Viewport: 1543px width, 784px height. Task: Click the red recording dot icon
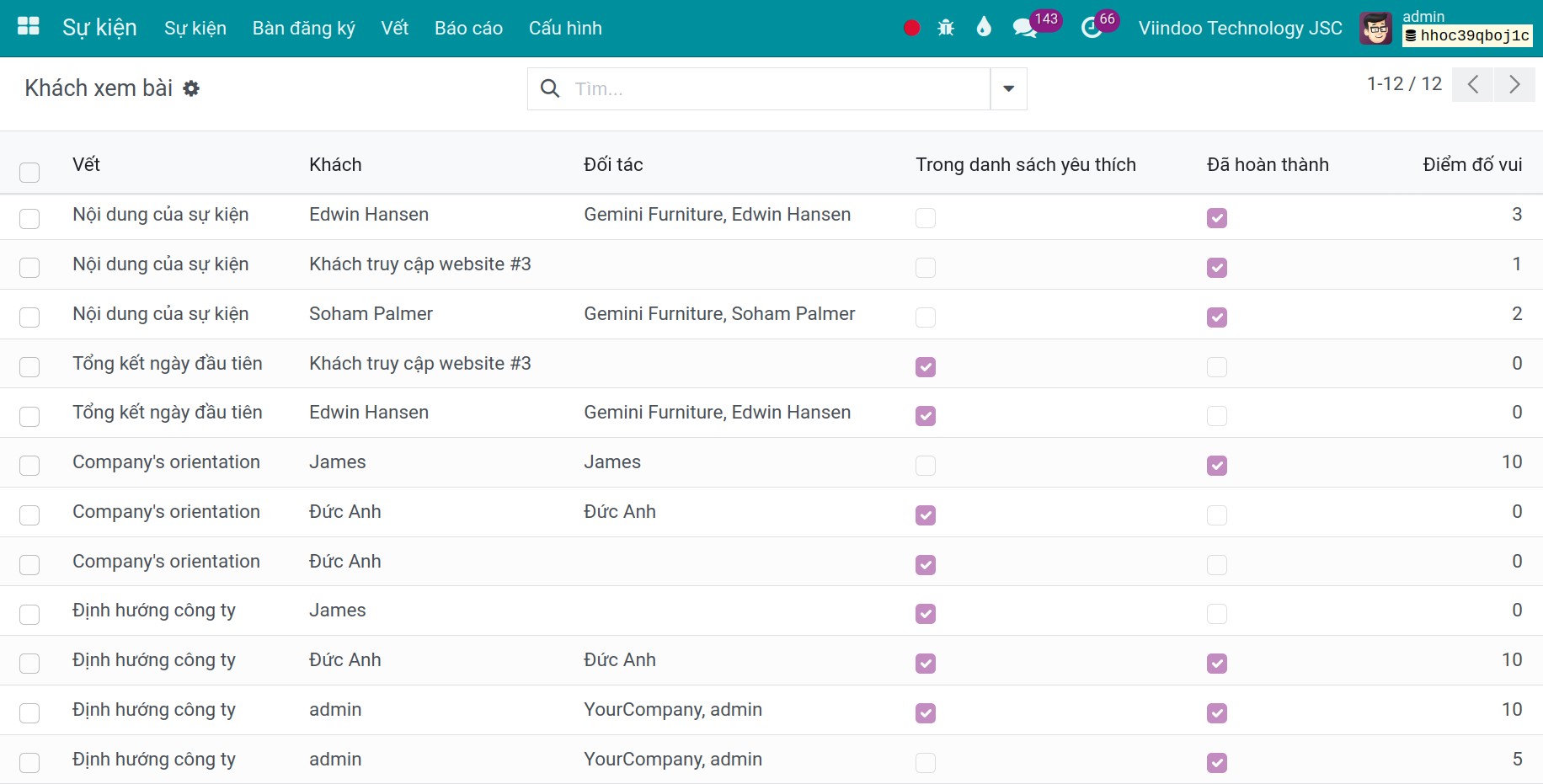(911, 28)
